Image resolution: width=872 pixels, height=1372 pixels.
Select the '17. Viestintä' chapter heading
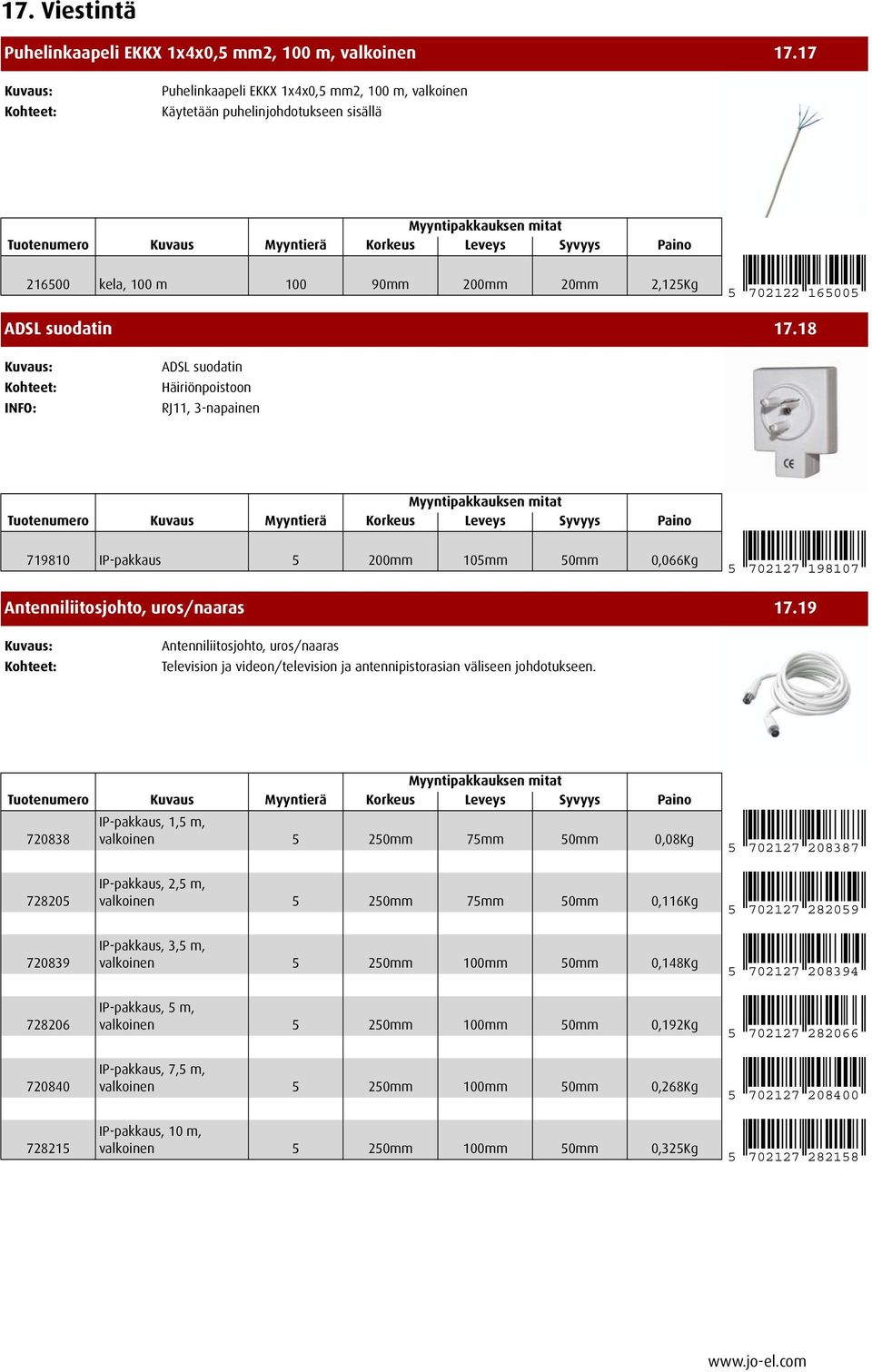coord(69,11)
